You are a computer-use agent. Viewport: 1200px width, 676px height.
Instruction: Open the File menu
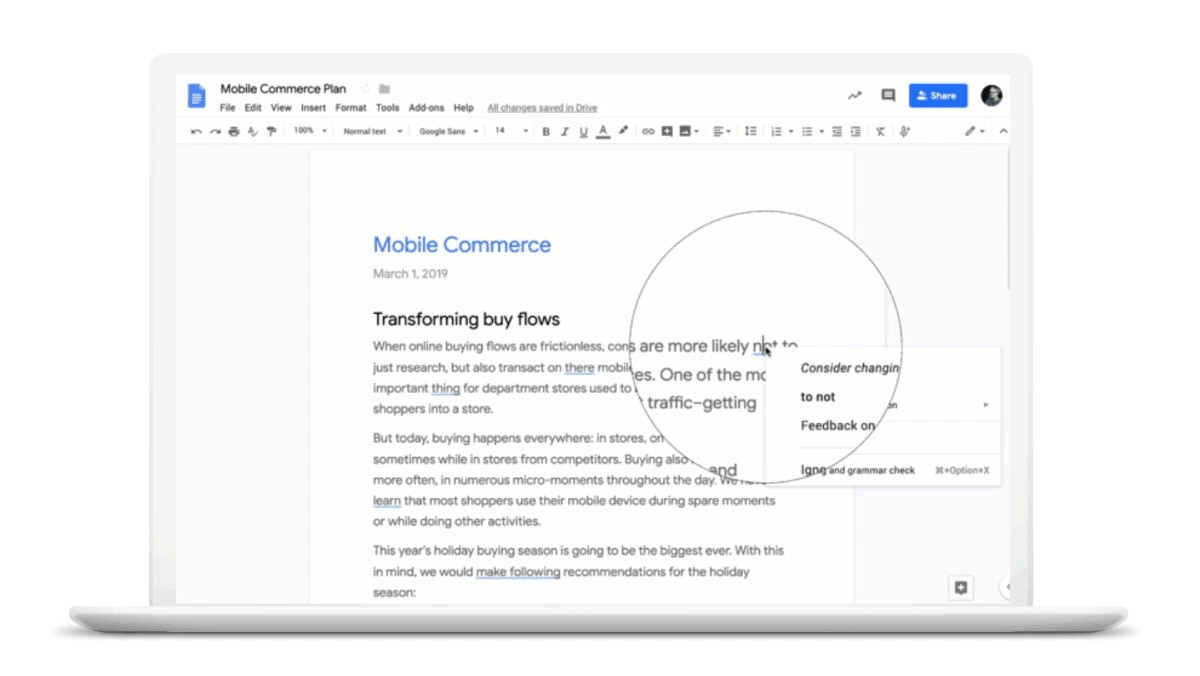coord(228,108)
